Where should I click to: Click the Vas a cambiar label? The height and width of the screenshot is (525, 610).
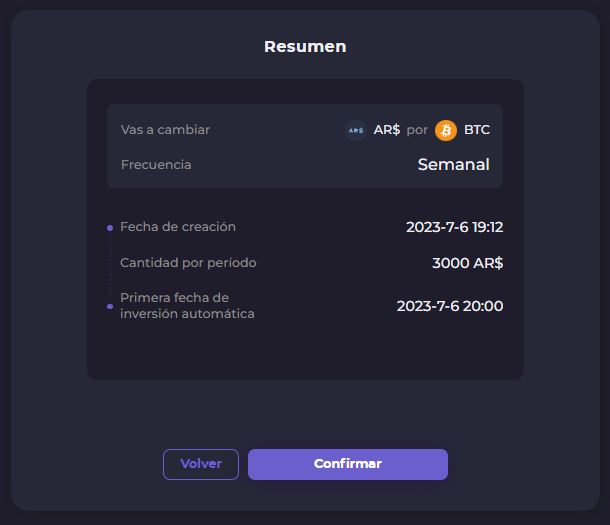pos(165,130)
